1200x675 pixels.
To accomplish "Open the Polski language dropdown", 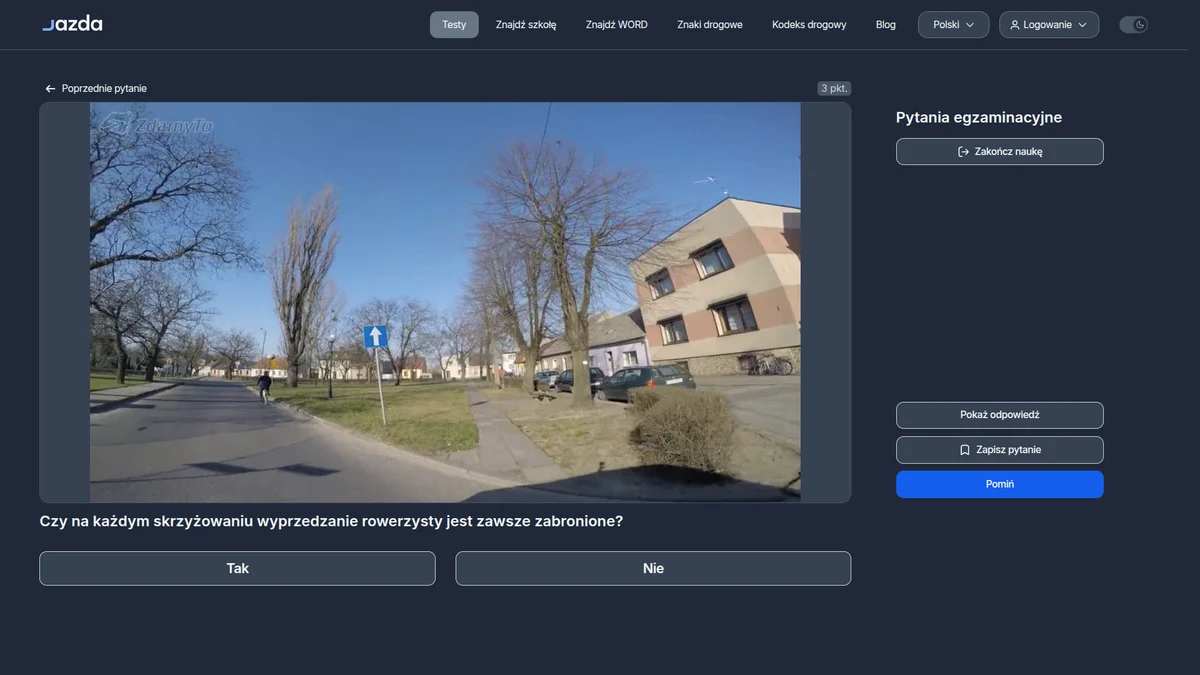I will pos(953,25).
